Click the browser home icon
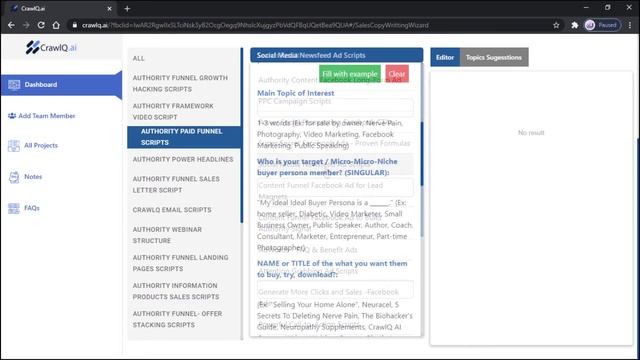Image resolution: width=640 pixels, height=360 pixels. 56,25
